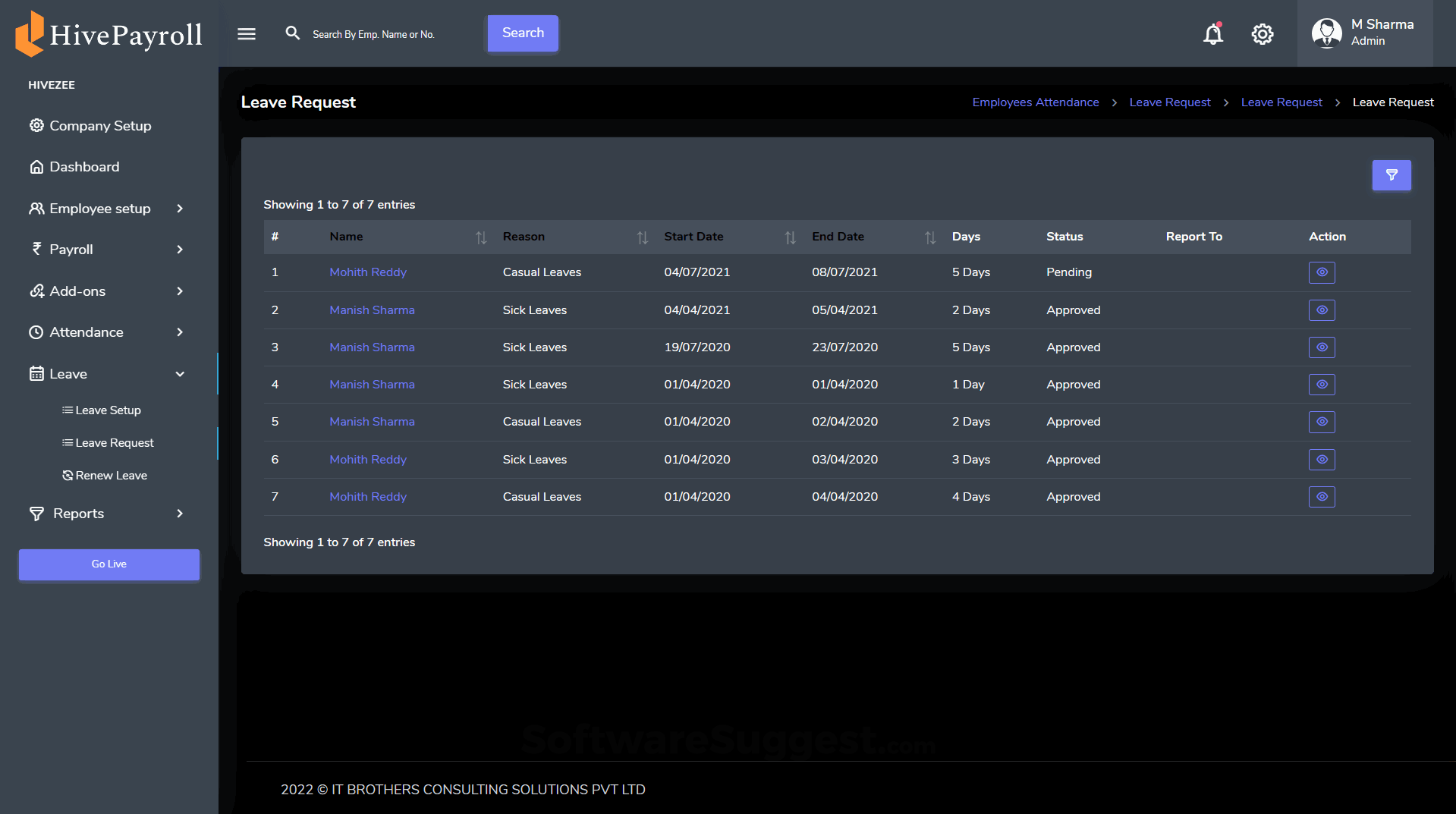Click the Go Live button
1456x814 pixels.
[x=108, y=564]
